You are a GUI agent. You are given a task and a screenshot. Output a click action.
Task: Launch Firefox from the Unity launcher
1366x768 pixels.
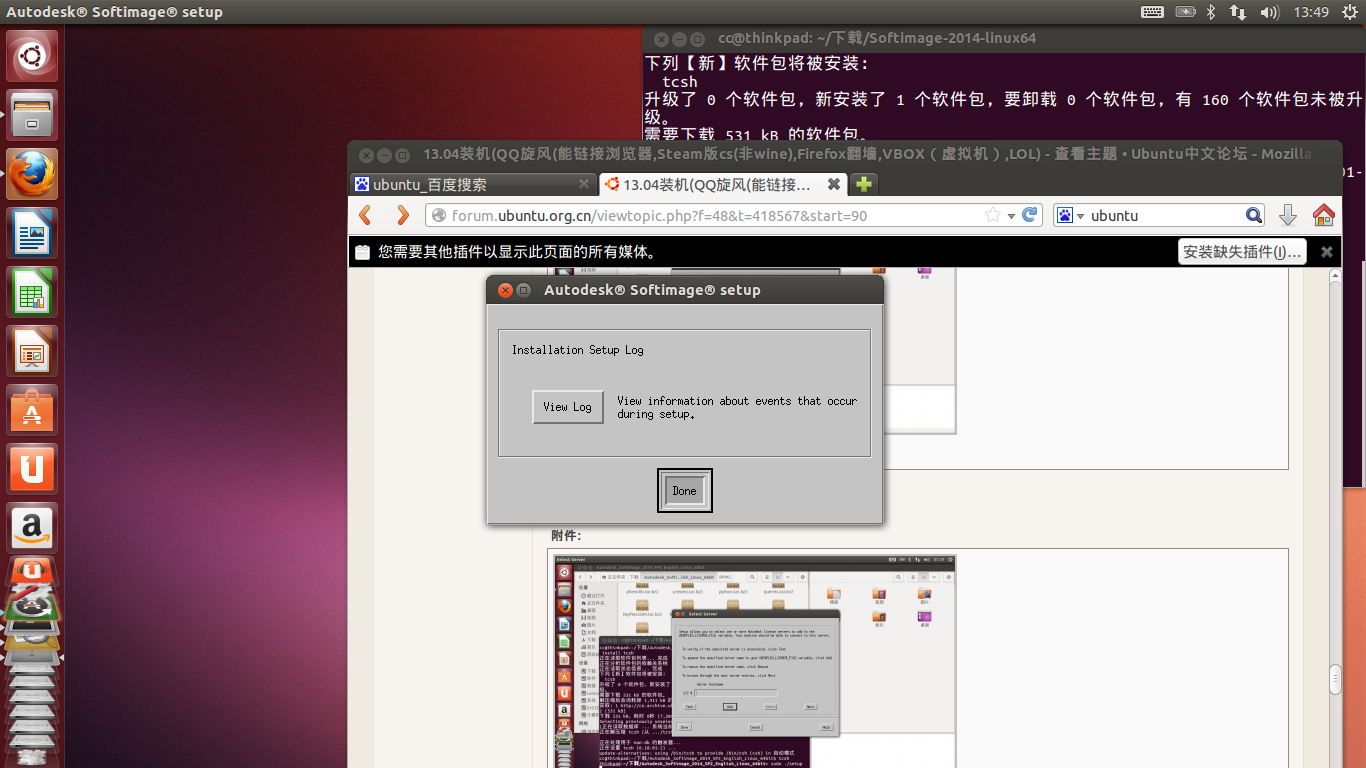pos(33,174)
